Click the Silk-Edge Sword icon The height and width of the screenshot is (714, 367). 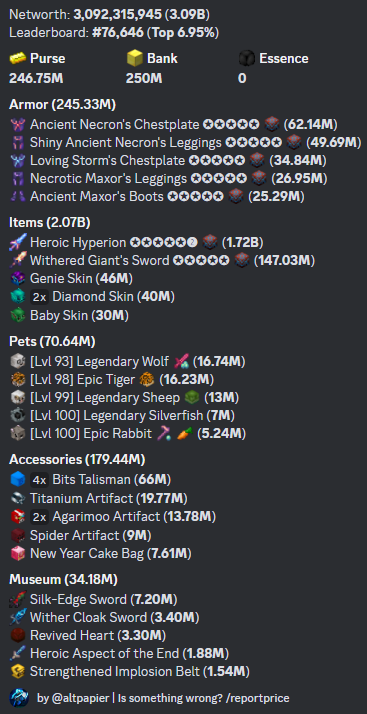[x=18, y=599]
